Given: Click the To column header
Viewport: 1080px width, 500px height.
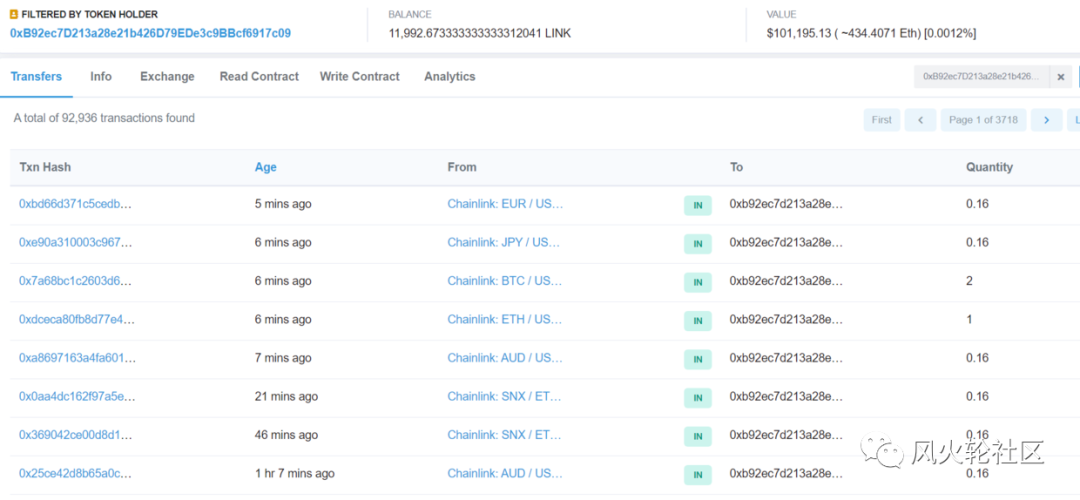Looking at the screenshot, I should coord(736,167).
